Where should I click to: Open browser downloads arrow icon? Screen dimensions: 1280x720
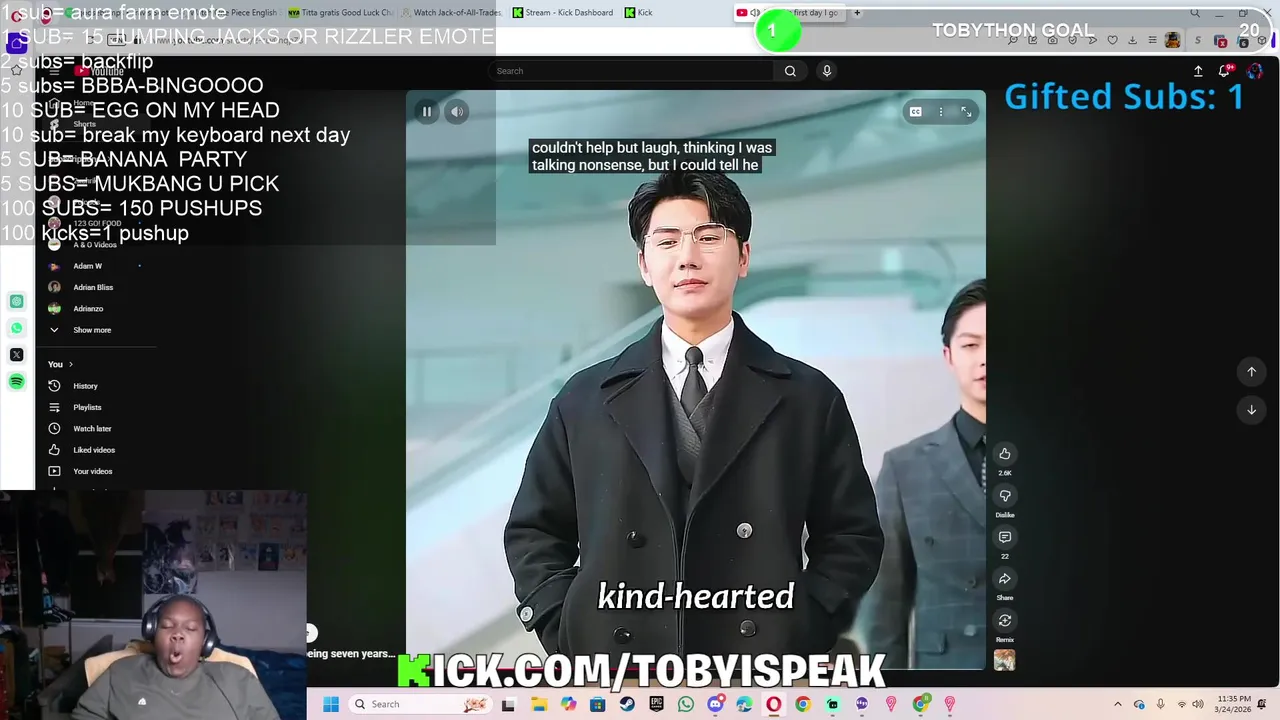pos(1132,41)
